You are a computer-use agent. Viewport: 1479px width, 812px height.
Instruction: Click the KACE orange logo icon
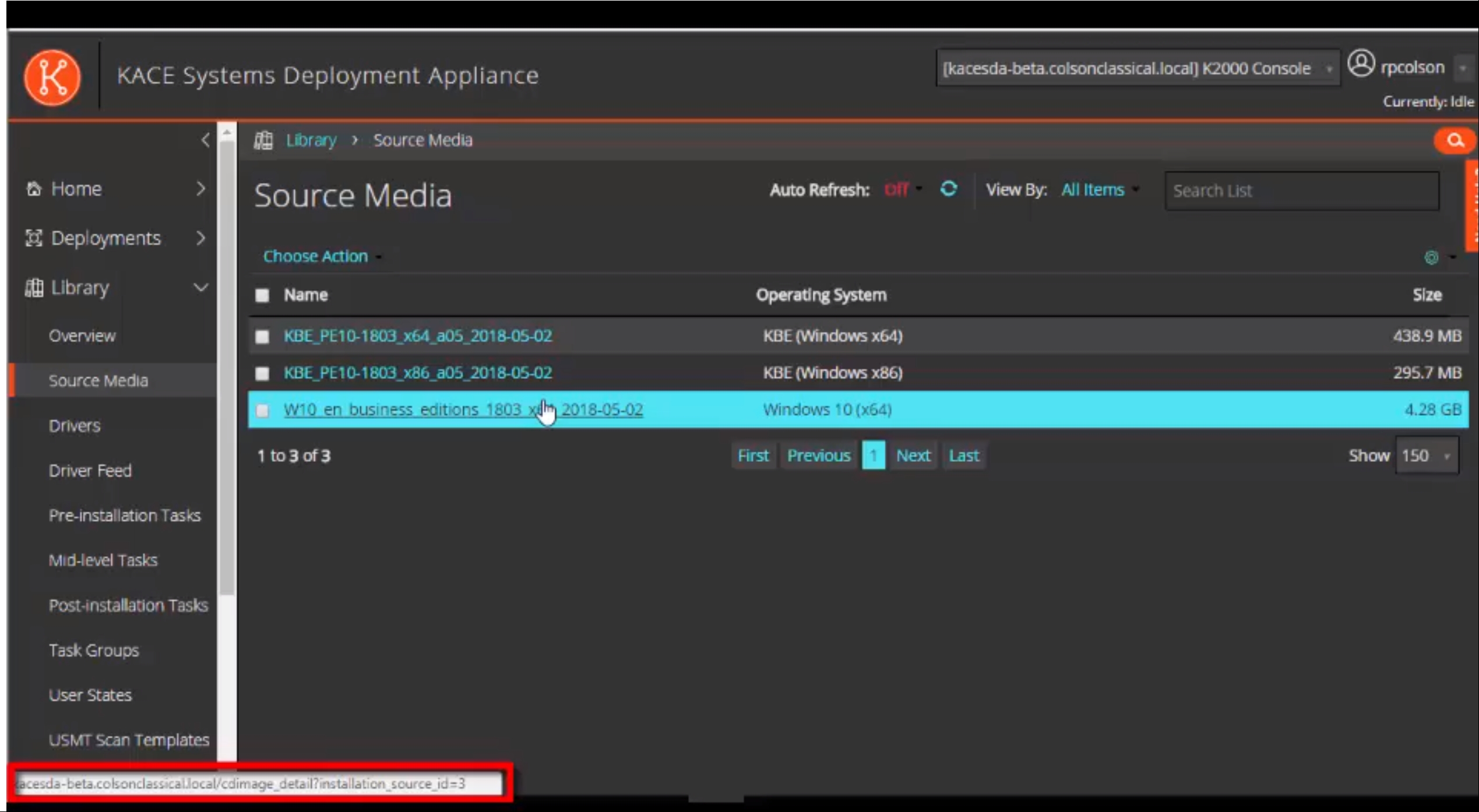pyautogui.click(x=52, y=77)
